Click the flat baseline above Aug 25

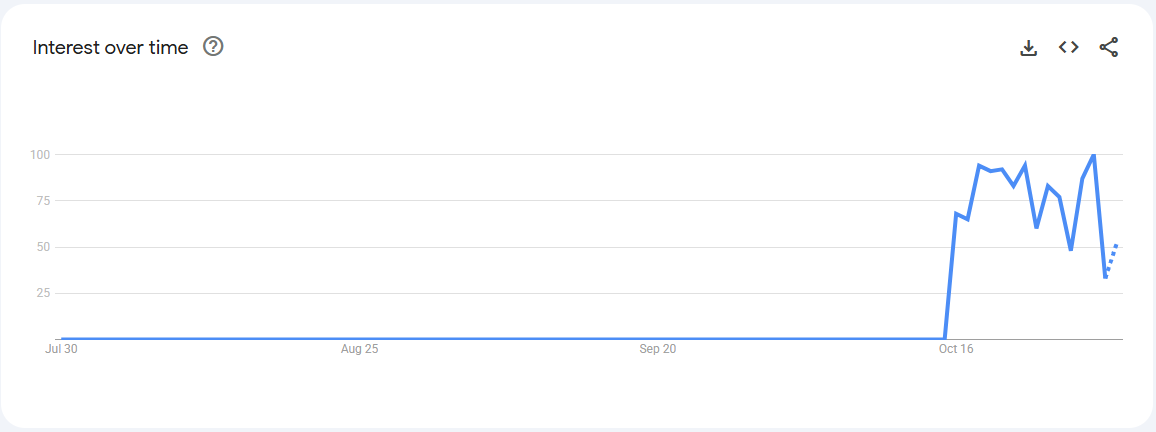click(x=359, y=338)
